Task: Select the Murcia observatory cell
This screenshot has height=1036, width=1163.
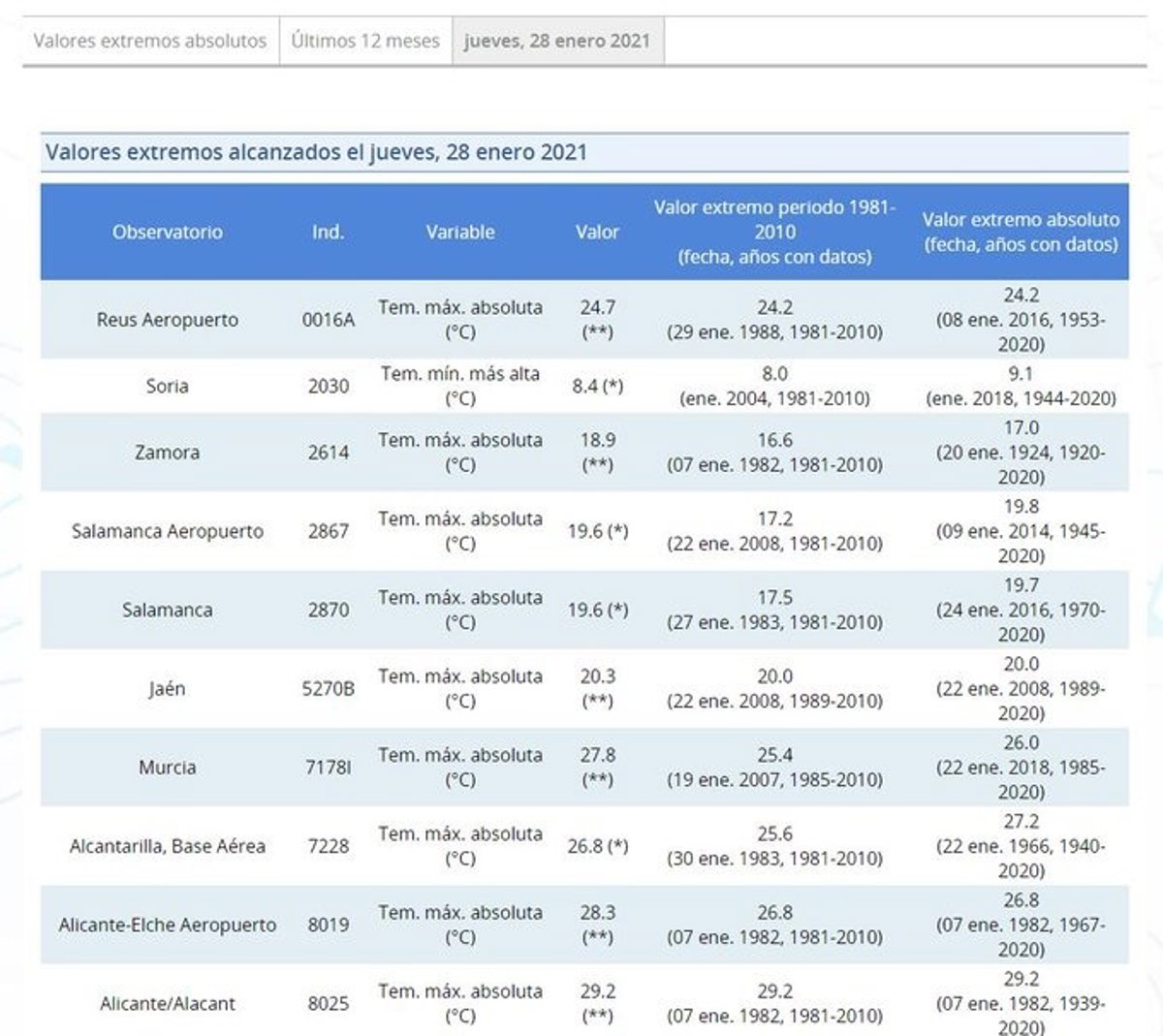Action: point(167,768)
